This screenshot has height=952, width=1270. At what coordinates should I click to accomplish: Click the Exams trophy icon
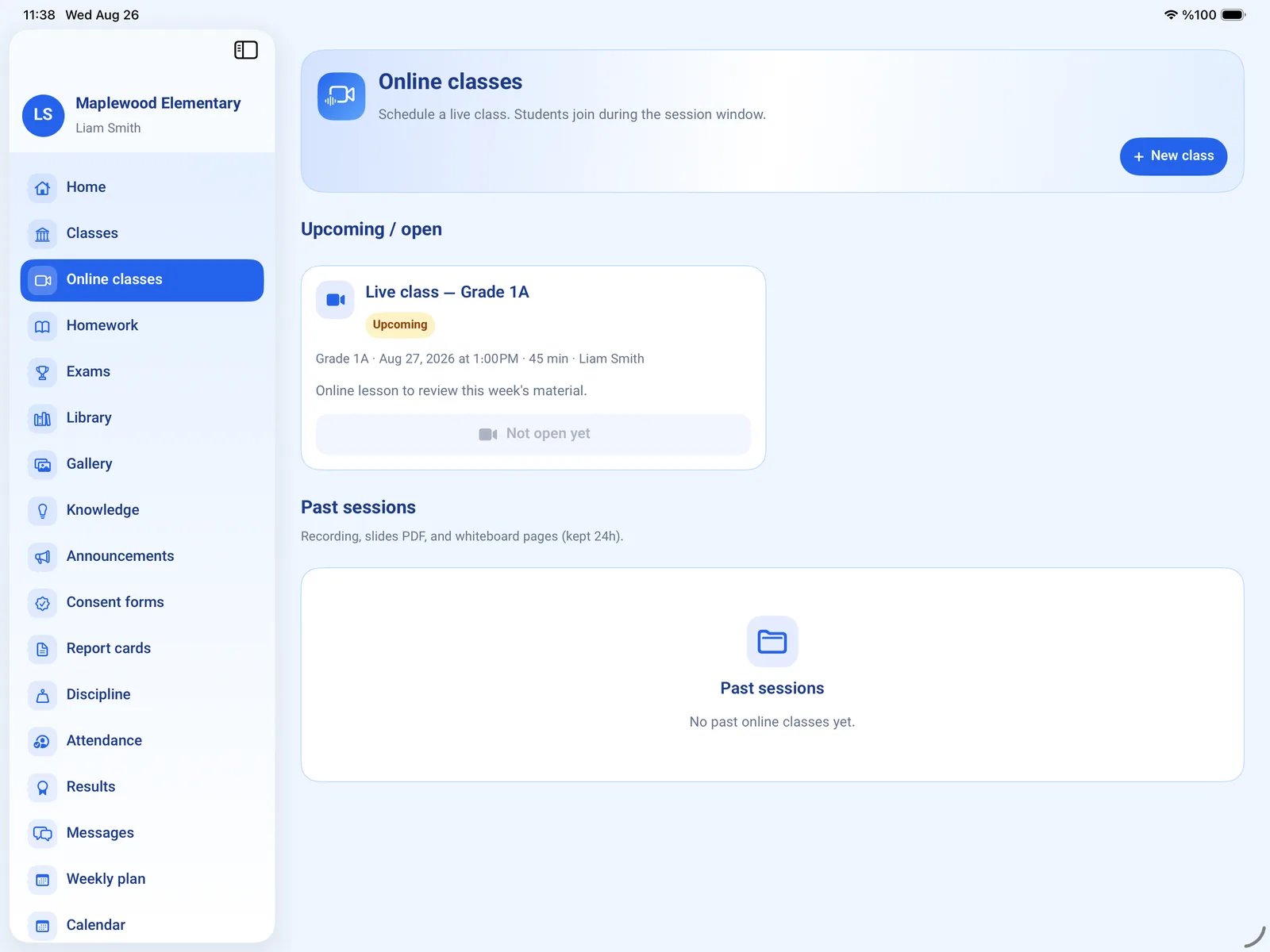(43, 372)
